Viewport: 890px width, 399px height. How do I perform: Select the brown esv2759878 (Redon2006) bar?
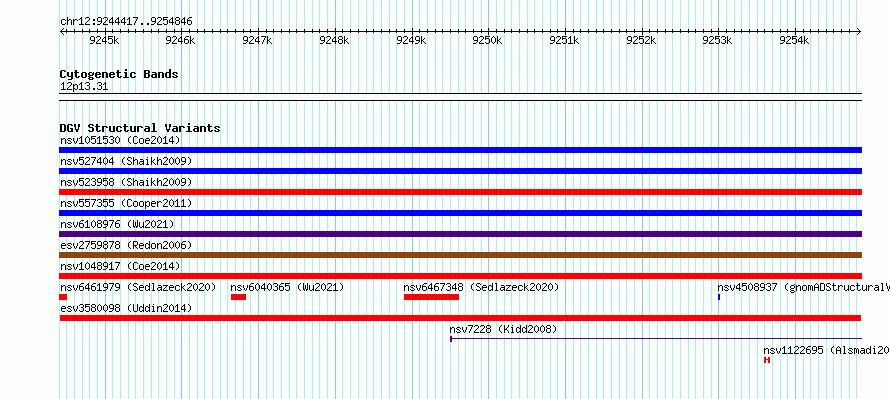tap(460, 255)
